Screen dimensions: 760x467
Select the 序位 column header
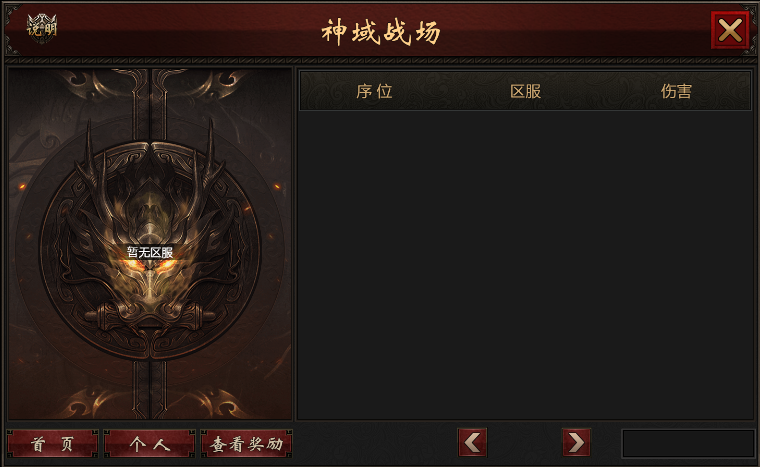click(374, 91)
